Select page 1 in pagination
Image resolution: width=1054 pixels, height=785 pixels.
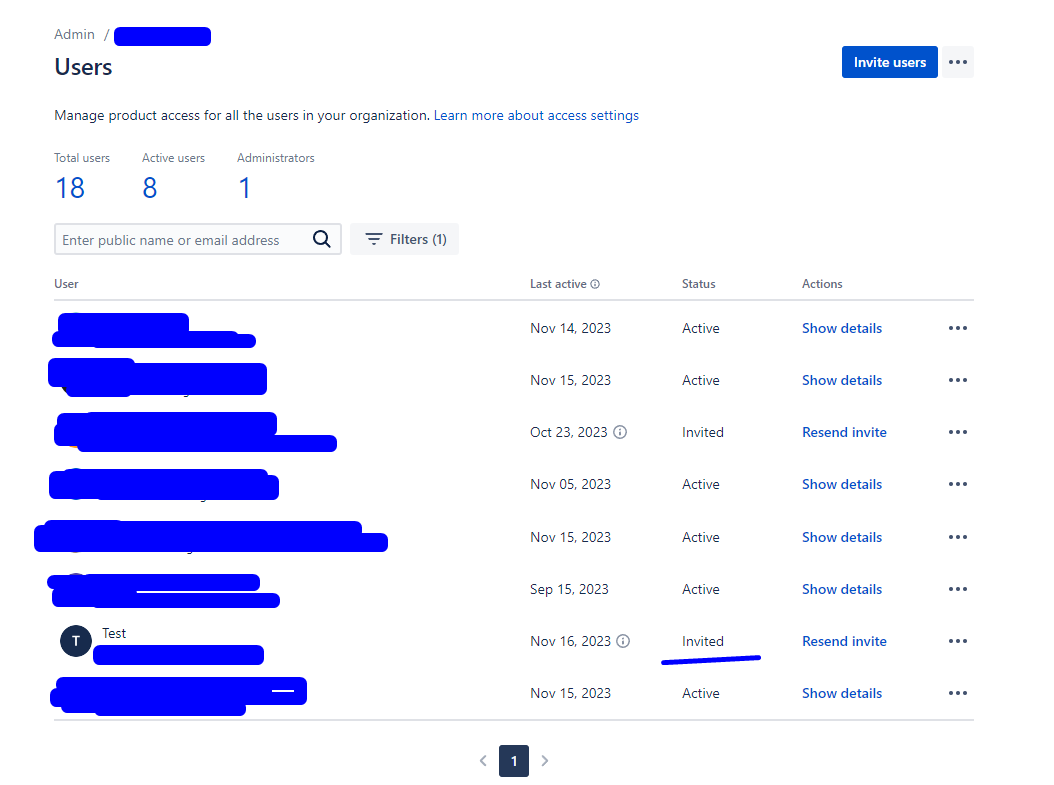point(514,761)
